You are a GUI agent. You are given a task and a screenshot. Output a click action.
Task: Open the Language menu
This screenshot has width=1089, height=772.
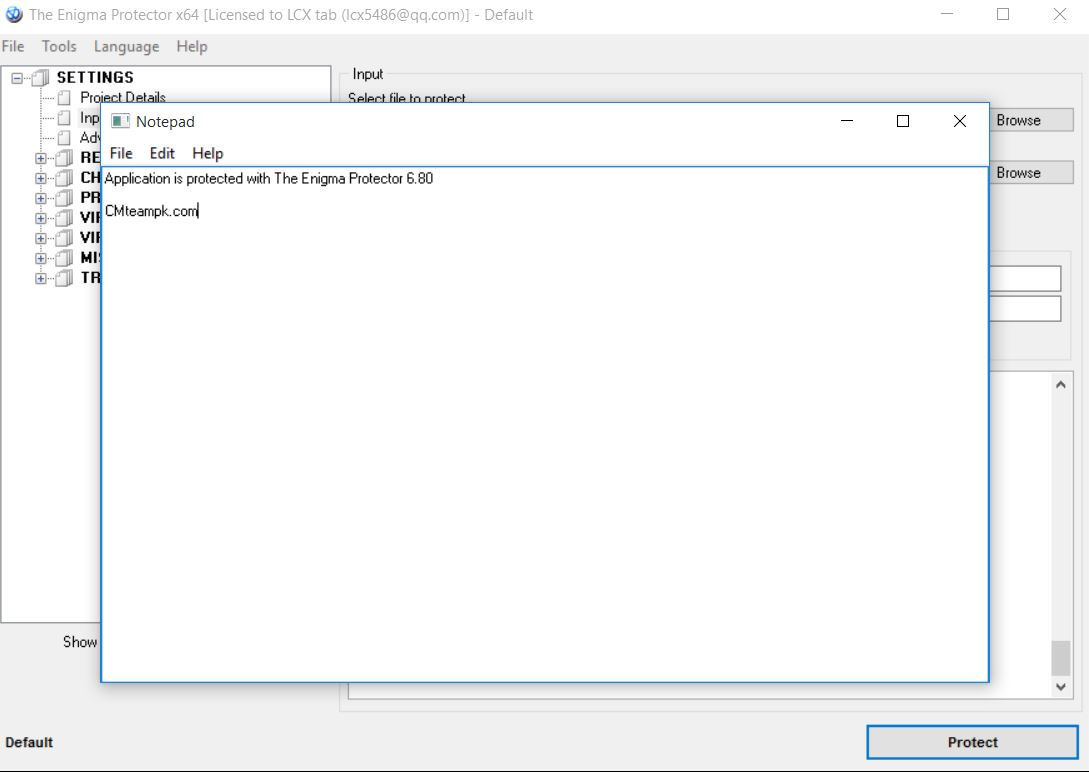126,47
